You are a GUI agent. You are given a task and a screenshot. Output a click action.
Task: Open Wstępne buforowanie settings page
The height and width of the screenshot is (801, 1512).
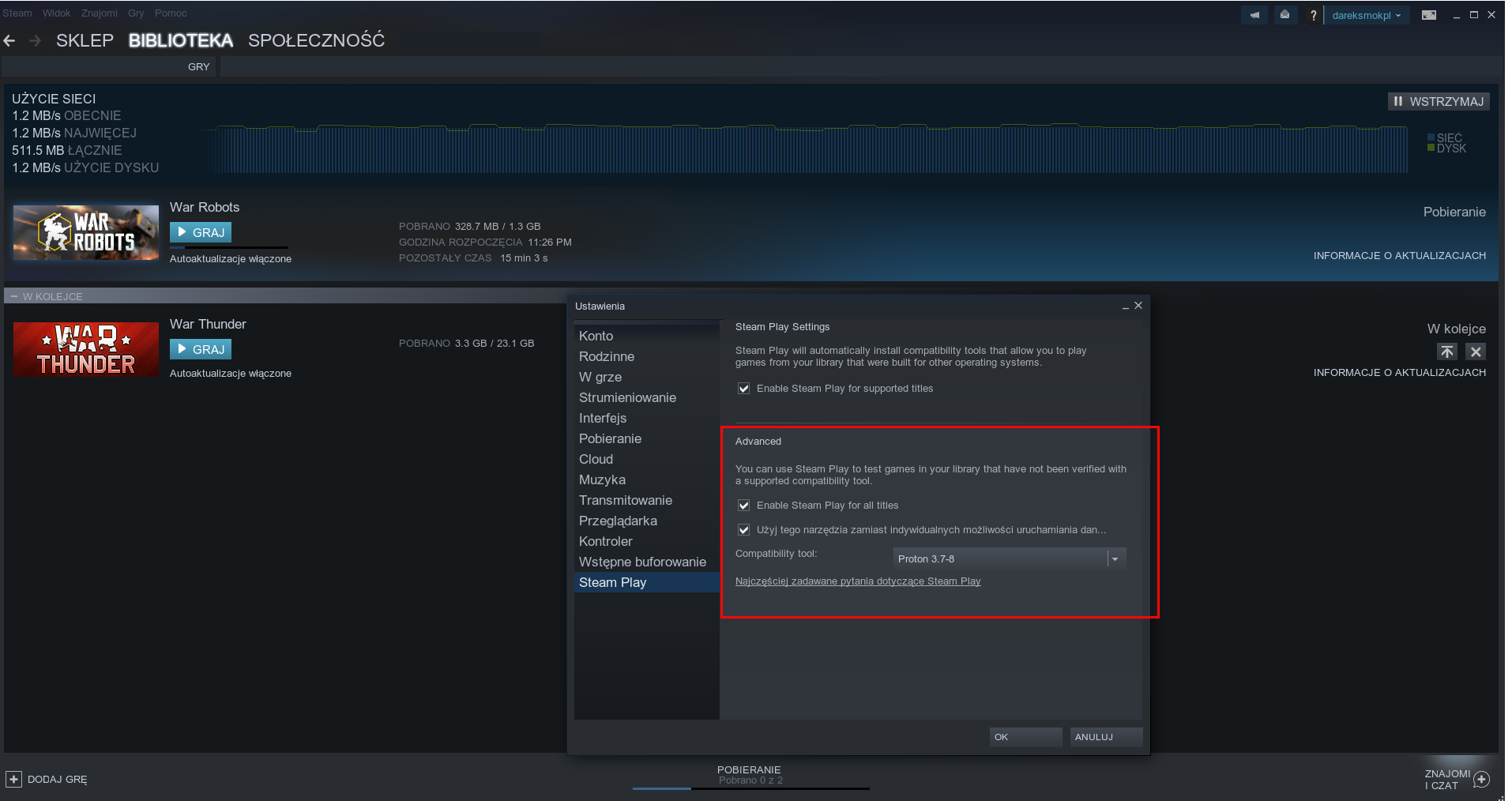click(x=646, y=562)
